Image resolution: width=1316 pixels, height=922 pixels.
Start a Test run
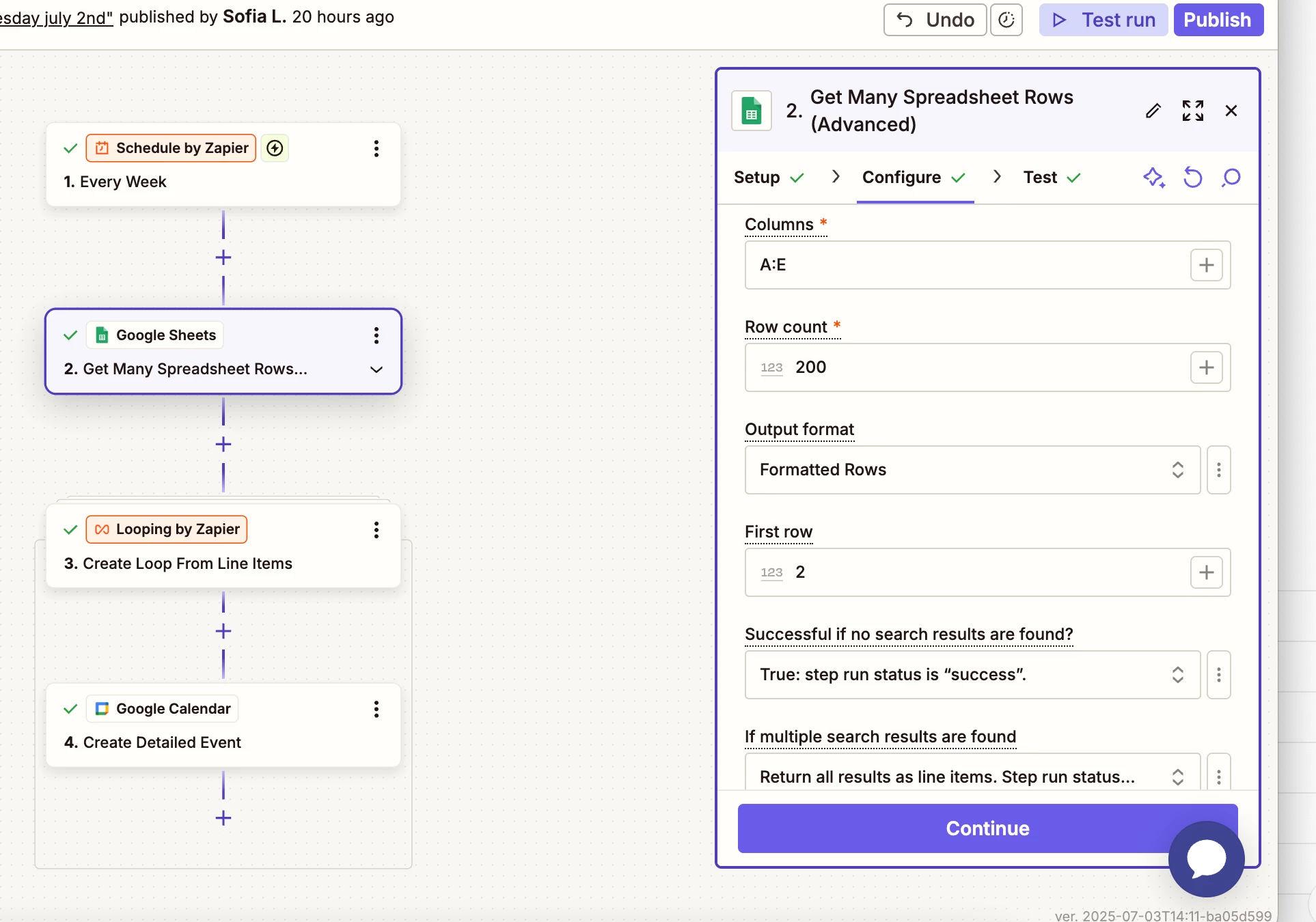click(1103, 20)
